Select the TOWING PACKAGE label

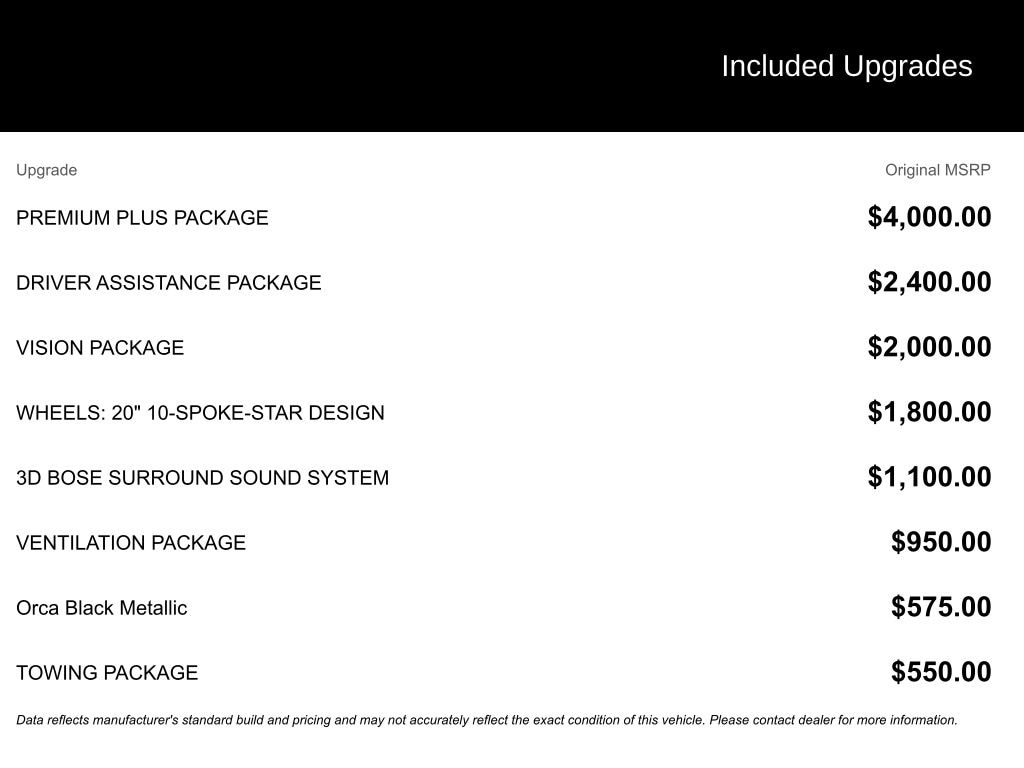coord(107,673)
